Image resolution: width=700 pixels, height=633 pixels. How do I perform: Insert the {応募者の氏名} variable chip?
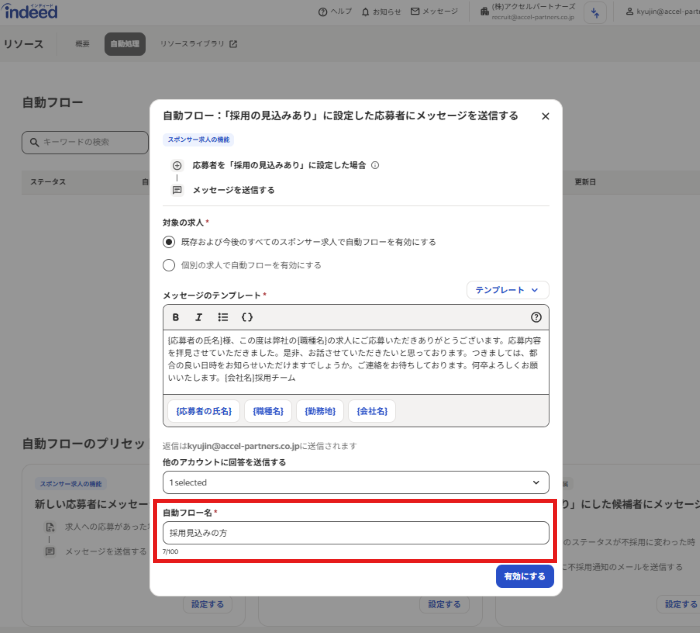point(203,410)
